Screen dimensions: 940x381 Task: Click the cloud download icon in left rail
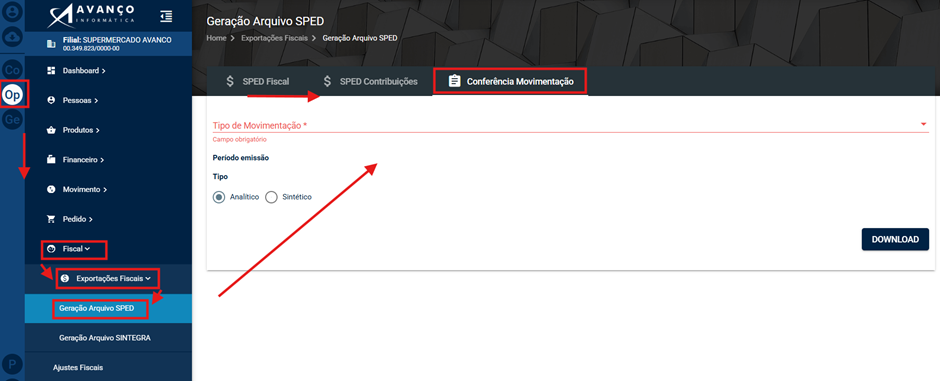pos(12,37)
